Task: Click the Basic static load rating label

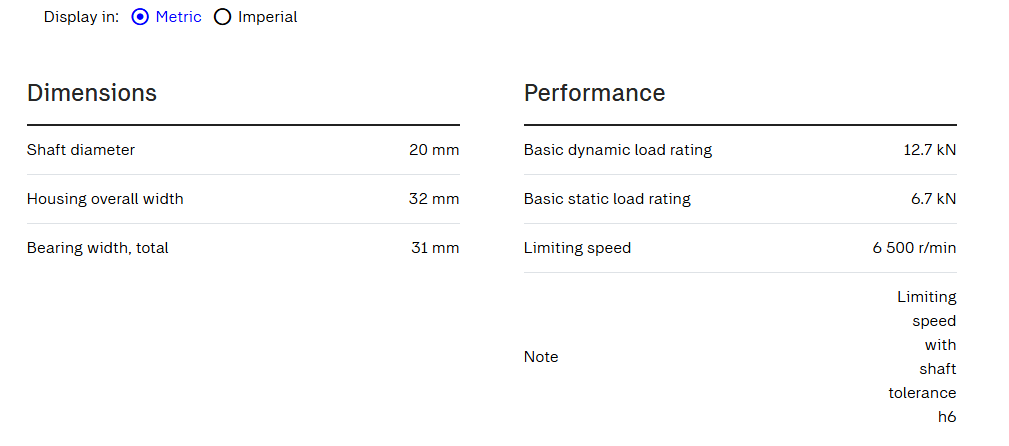Action: tap(607, 199)
